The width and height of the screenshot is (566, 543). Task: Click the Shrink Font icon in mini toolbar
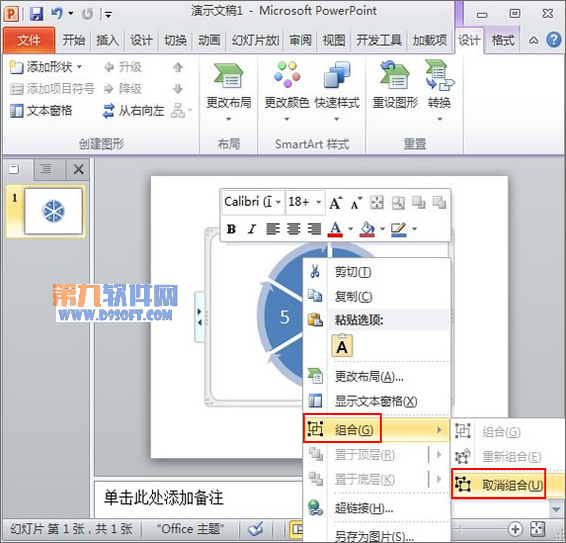pyautogui.click(x=357, y=203)
